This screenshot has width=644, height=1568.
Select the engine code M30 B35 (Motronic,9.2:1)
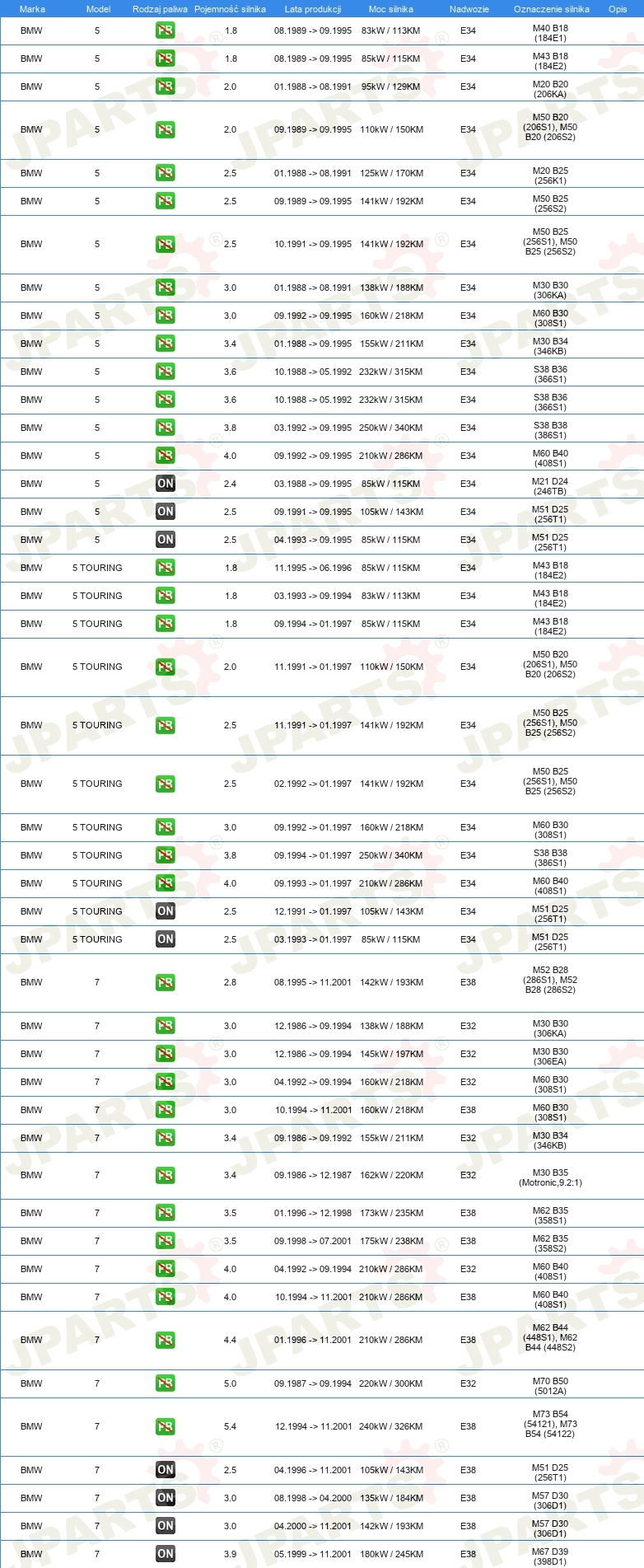tap(550, 1177)
